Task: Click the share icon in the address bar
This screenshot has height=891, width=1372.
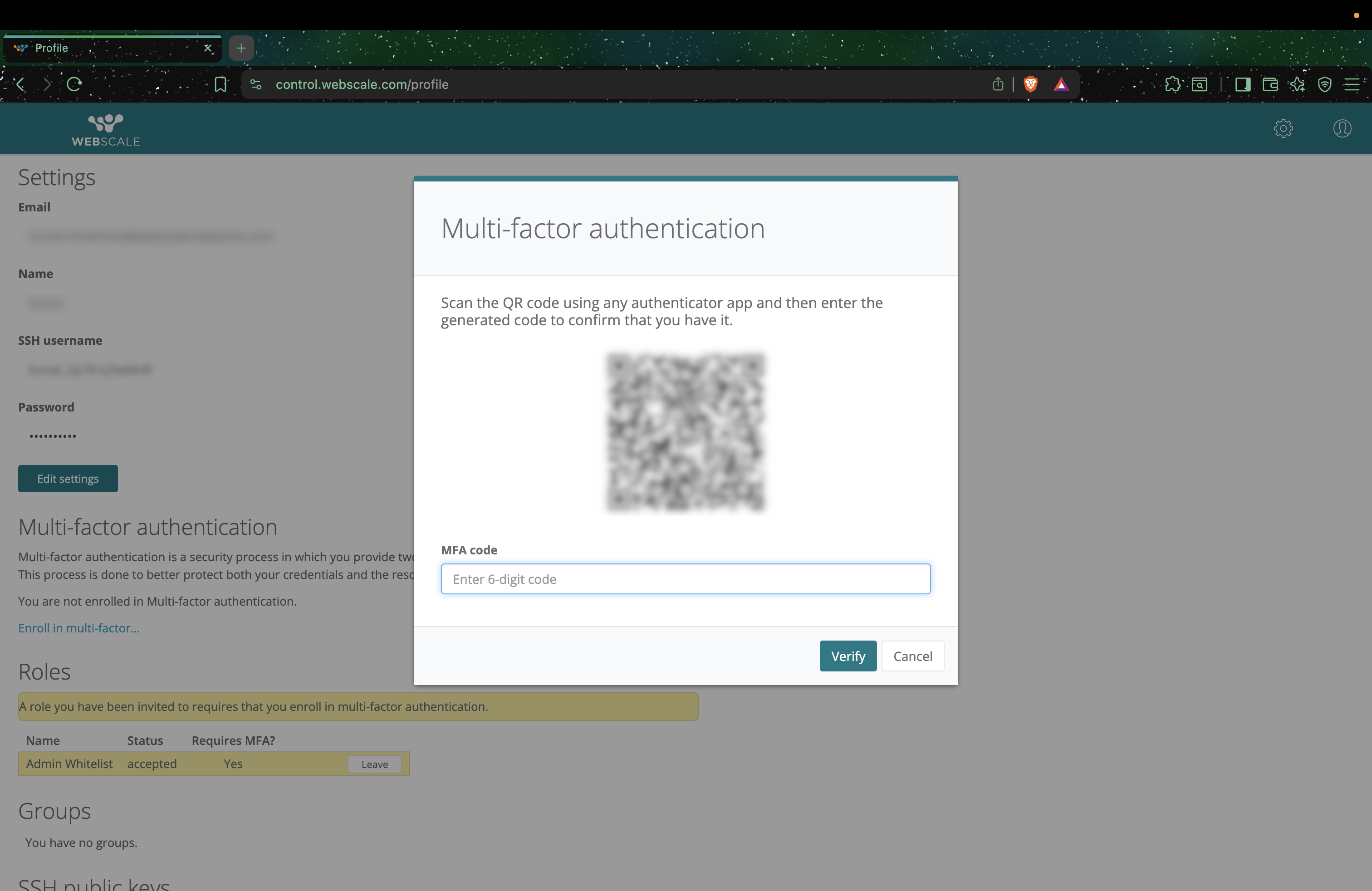Action: coord(998,84)
